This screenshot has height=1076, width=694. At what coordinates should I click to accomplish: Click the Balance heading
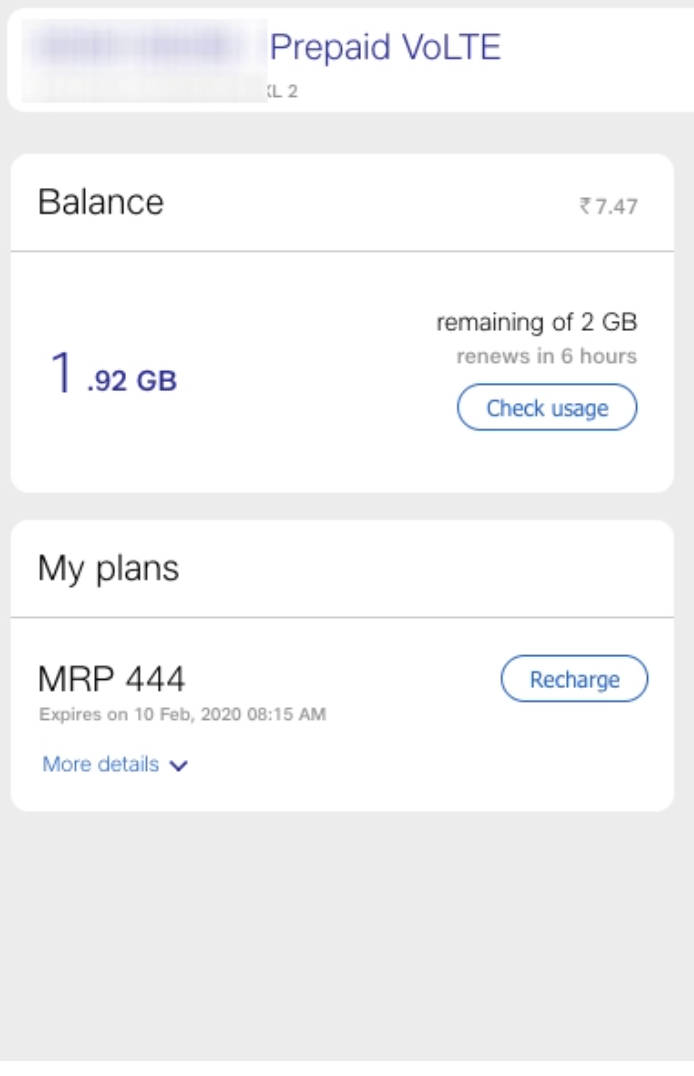100,202
